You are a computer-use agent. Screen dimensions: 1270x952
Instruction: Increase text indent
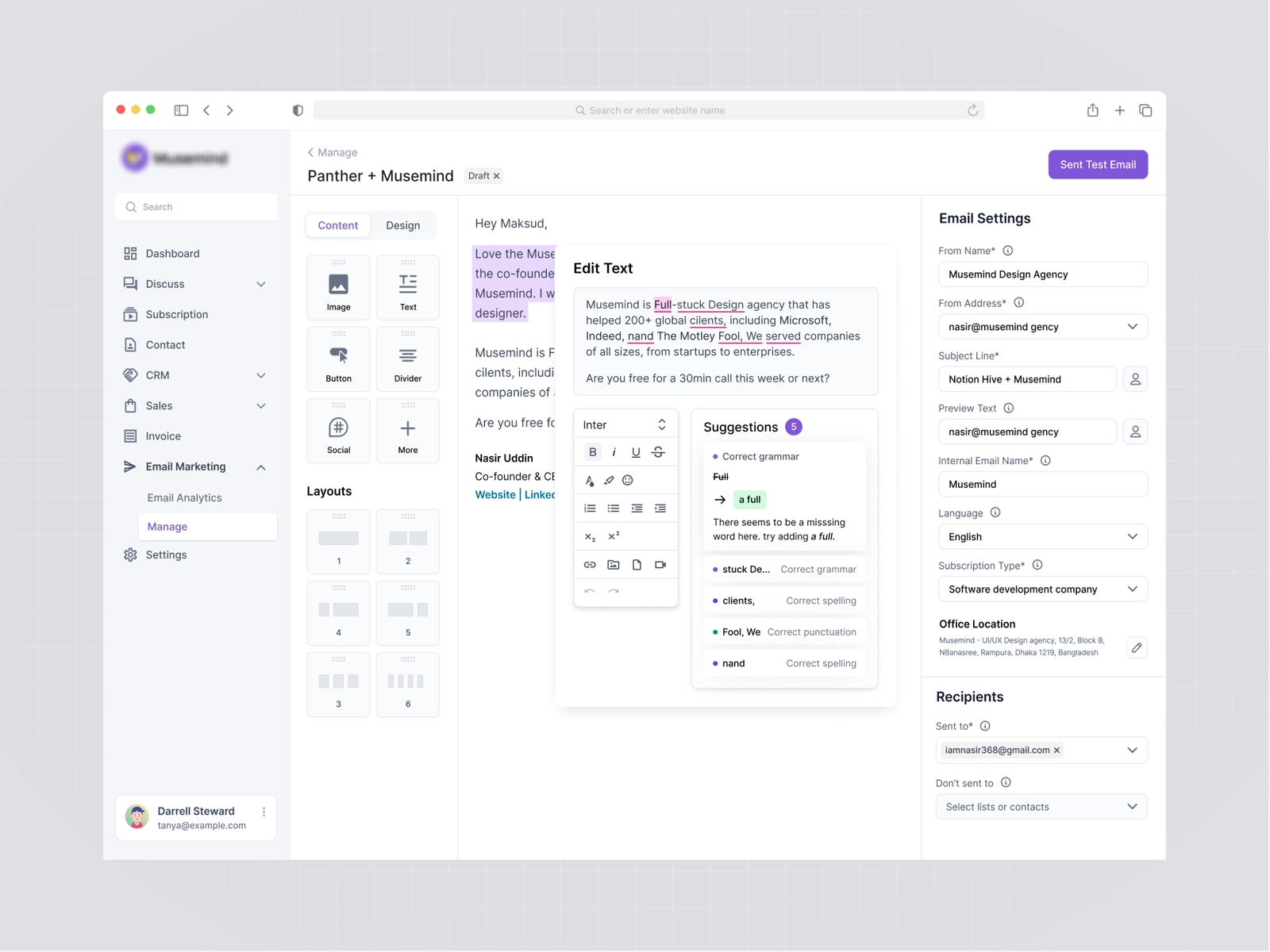tap(660, 509)
